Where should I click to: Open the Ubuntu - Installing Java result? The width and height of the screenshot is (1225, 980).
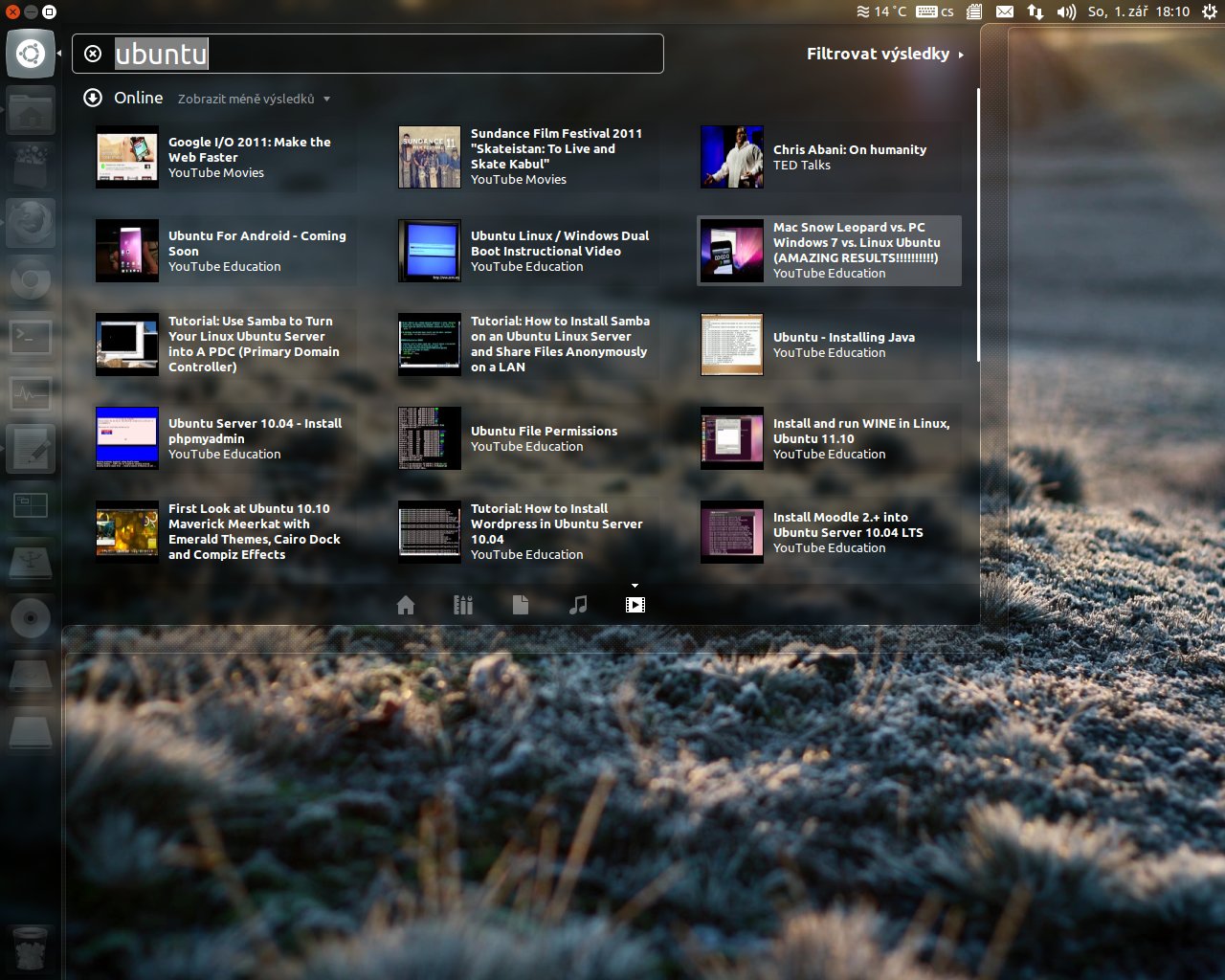[x=843, y=345]
